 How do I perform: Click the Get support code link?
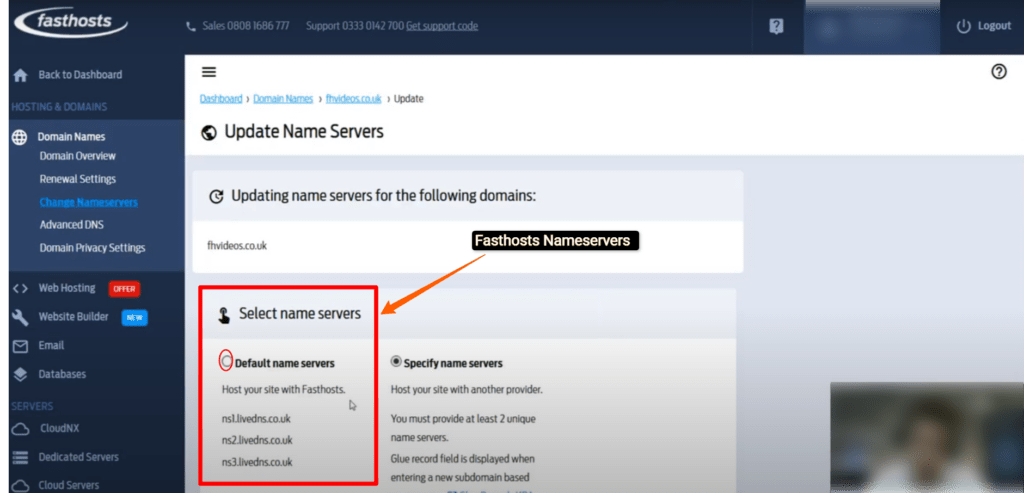click(442, 26)
